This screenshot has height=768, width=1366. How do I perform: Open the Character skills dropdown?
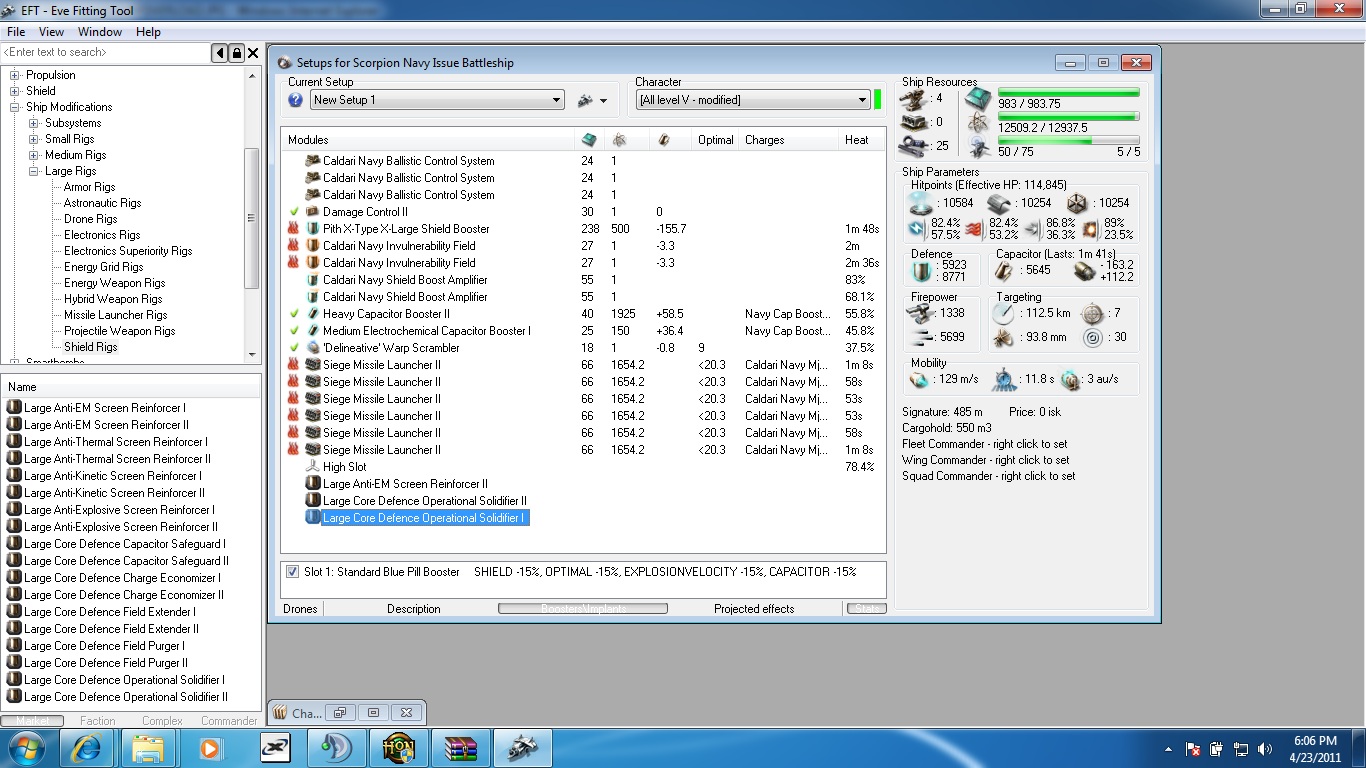[x=862, y=100]
